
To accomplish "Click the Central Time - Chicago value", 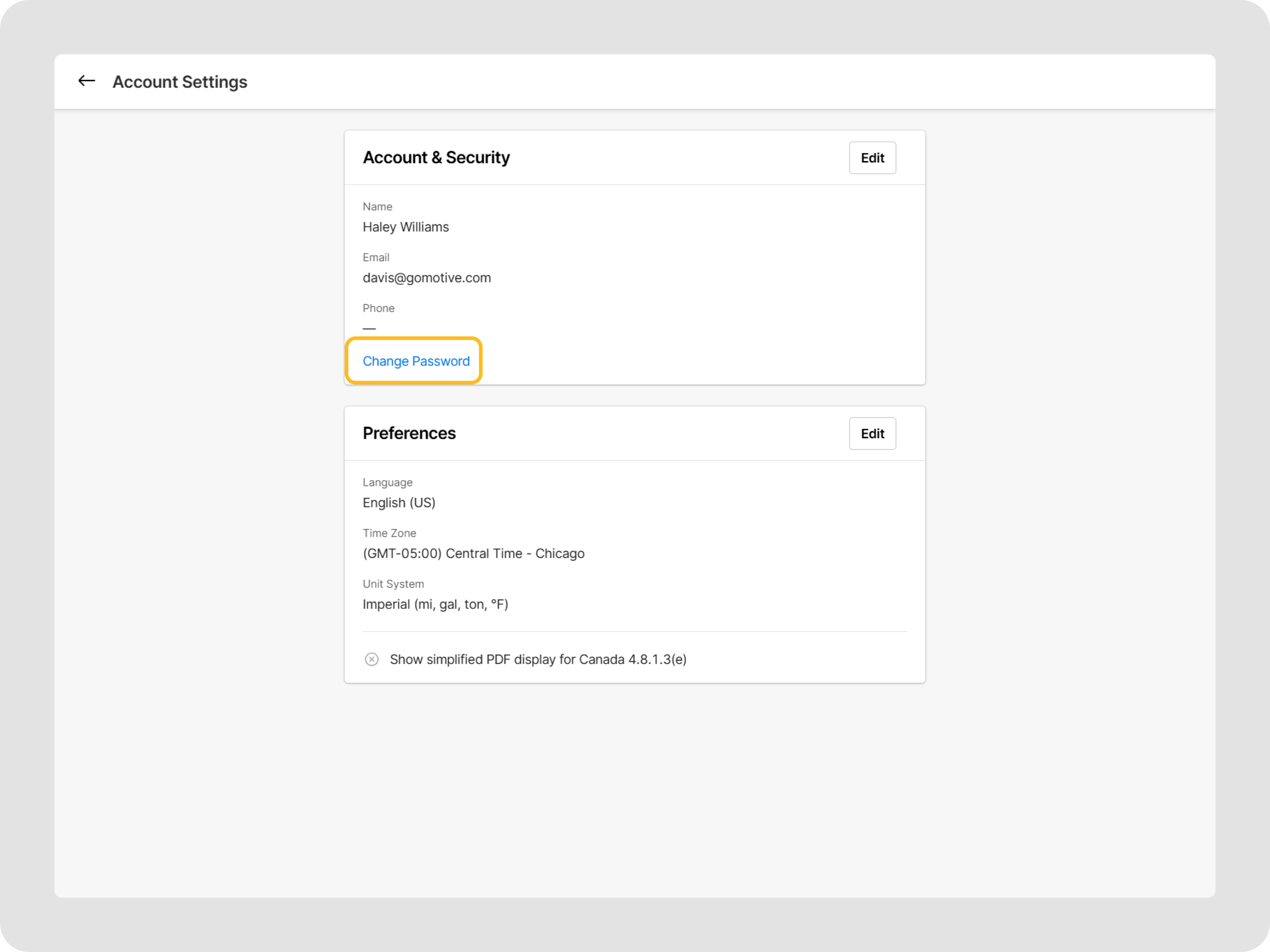I will (473, 553).
